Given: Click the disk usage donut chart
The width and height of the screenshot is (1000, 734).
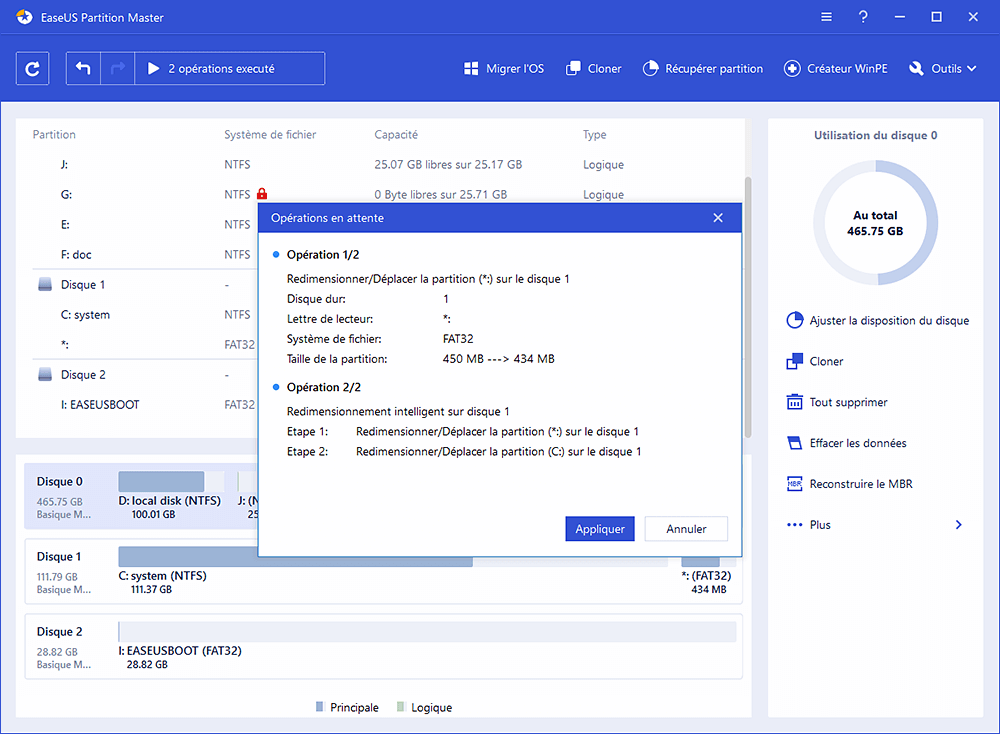Looking at the screenshot, I should click(875, 223).
